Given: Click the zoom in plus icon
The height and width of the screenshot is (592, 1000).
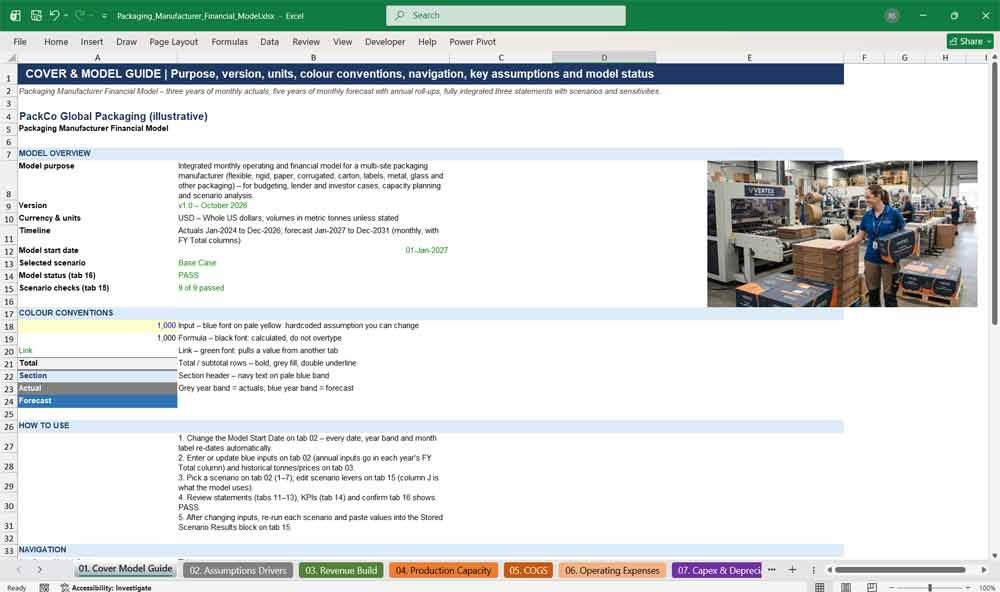Looking at the screenshot, I should click(x=967, y=587).
